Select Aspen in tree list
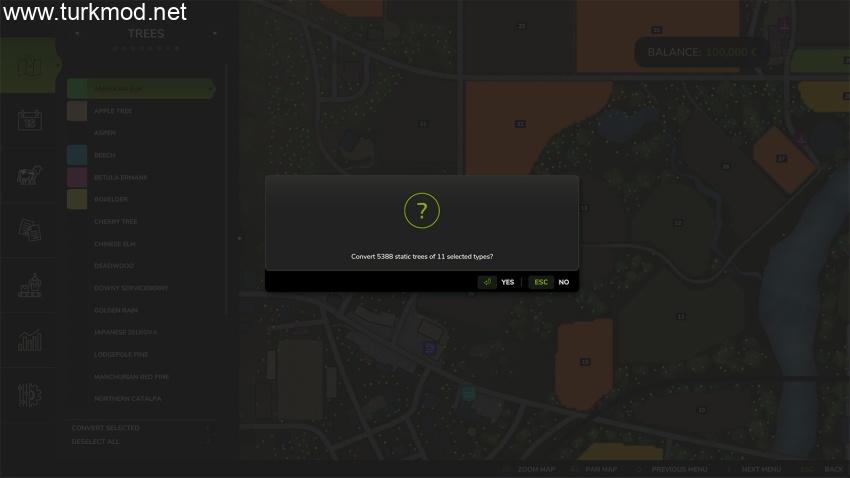Screen dimensions: 850x478 (105, 133)
